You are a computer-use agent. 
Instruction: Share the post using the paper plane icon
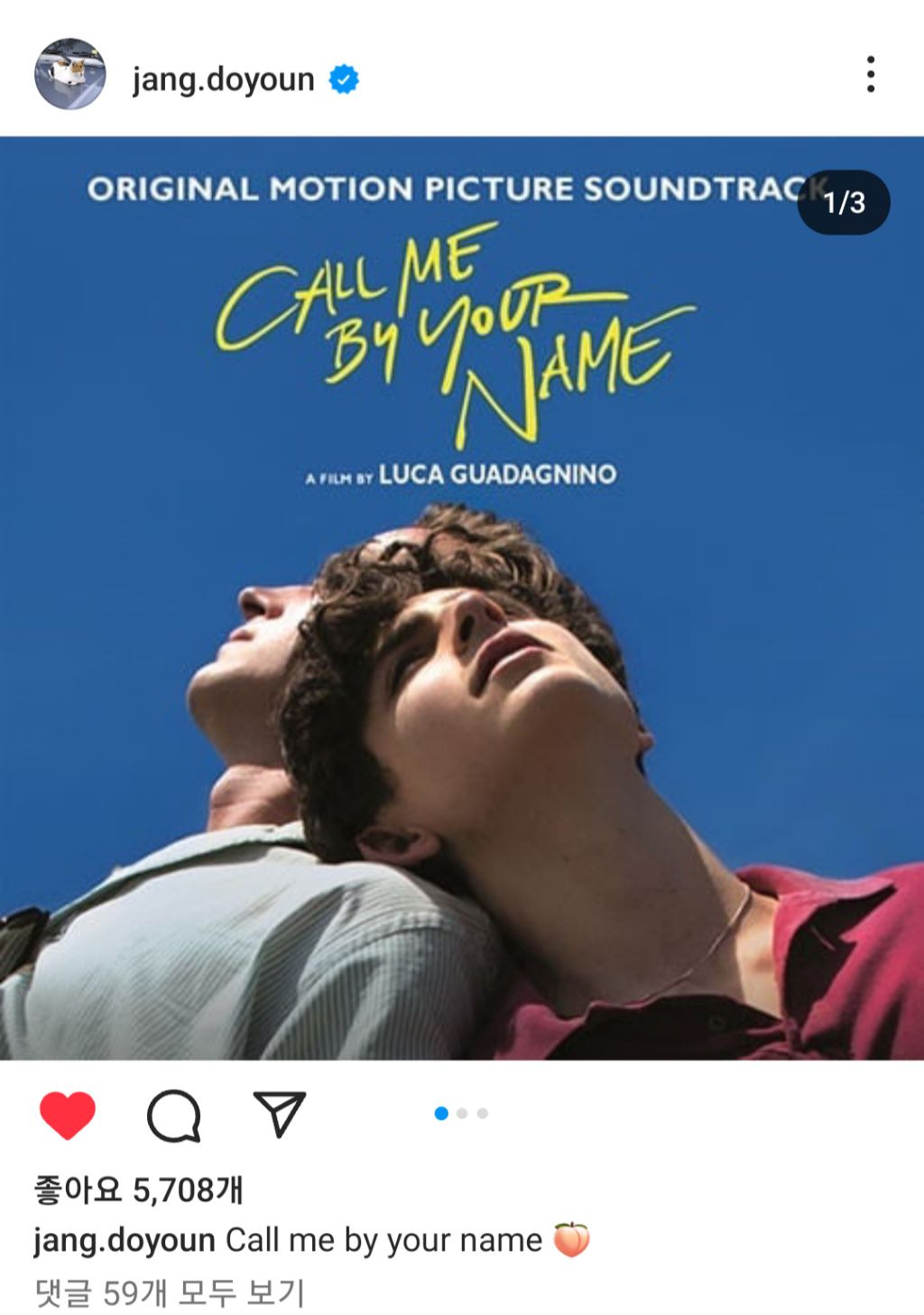click(x=279, y=1113)
